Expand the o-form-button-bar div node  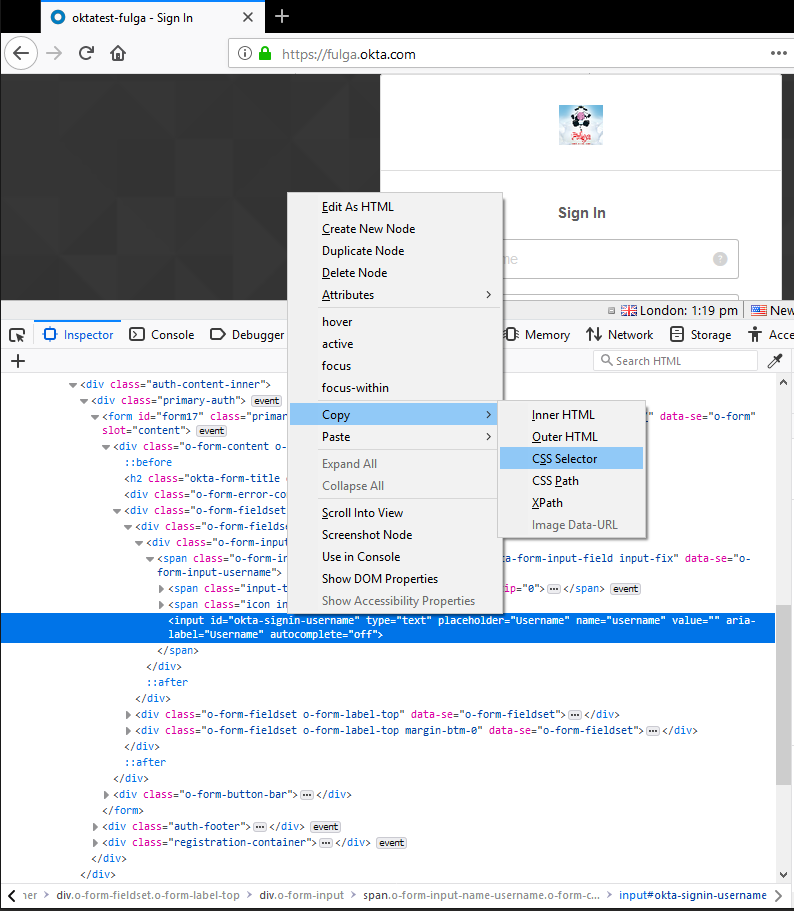coord(106,795)
